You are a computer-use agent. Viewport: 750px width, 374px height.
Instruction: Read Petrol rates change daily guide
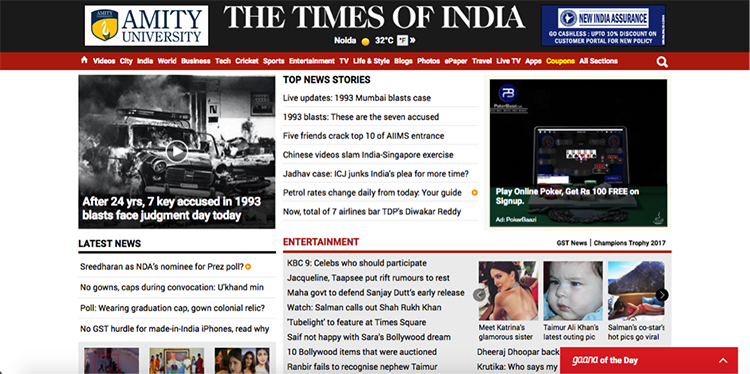tap(372, 193)
